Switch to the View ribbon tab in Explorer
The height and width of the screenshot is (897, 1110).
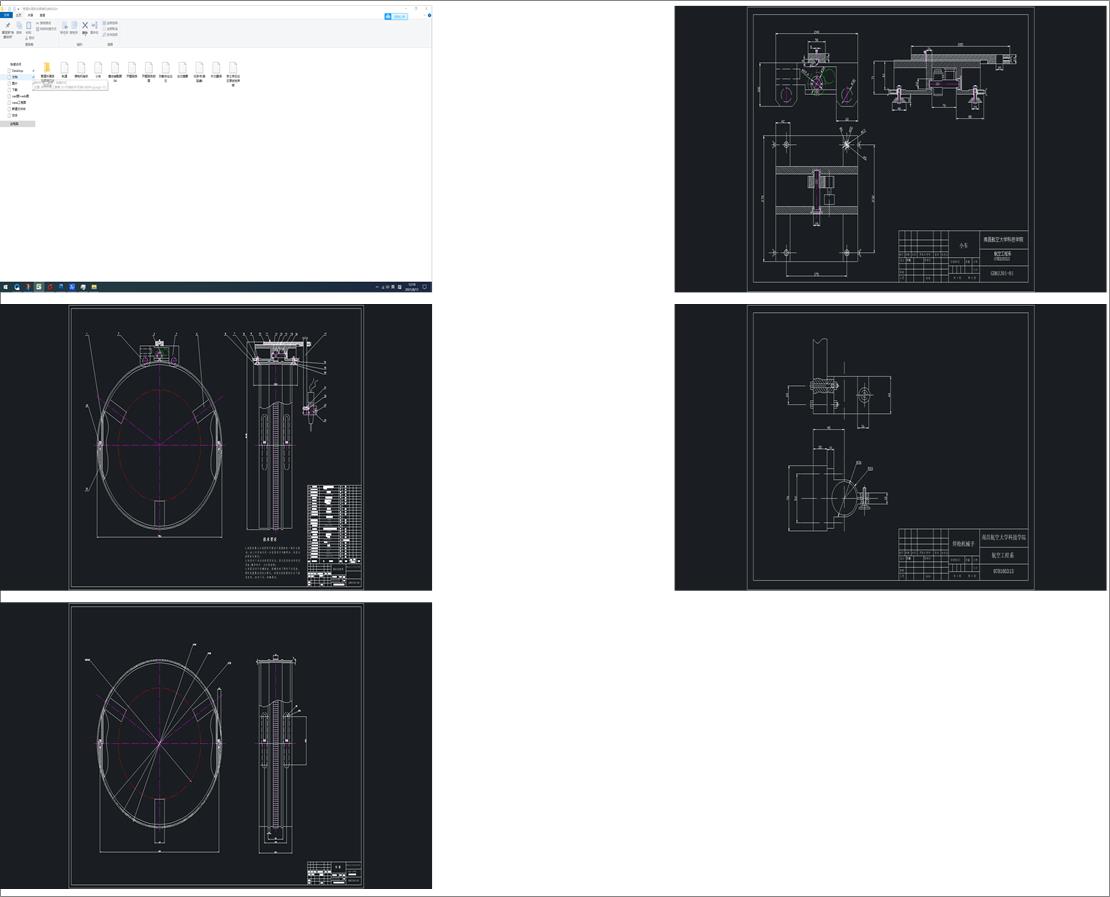[x=42, y=15]
